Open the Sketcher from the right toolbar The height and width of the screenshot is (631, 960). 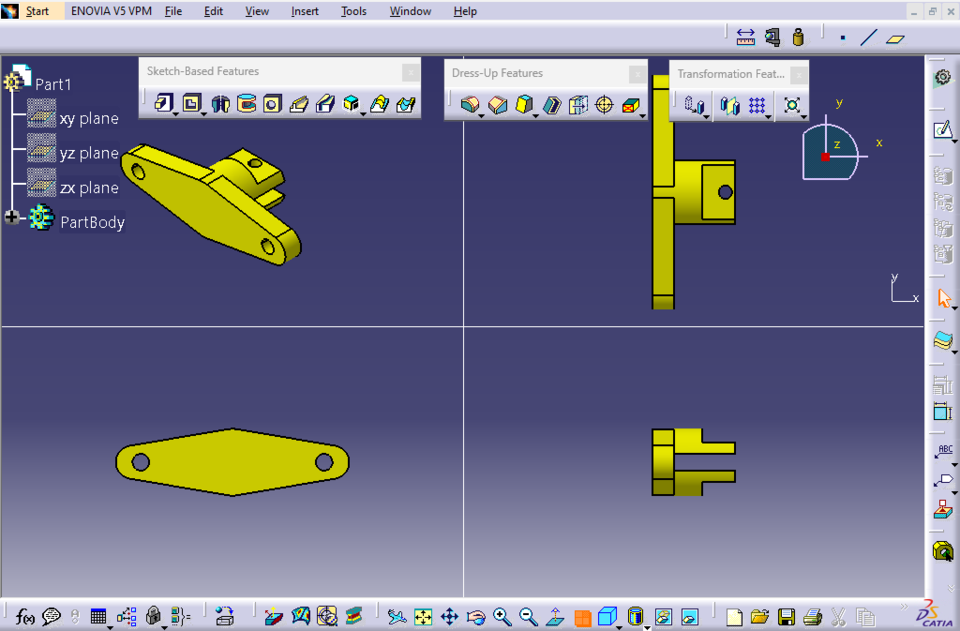click(941, 128)
